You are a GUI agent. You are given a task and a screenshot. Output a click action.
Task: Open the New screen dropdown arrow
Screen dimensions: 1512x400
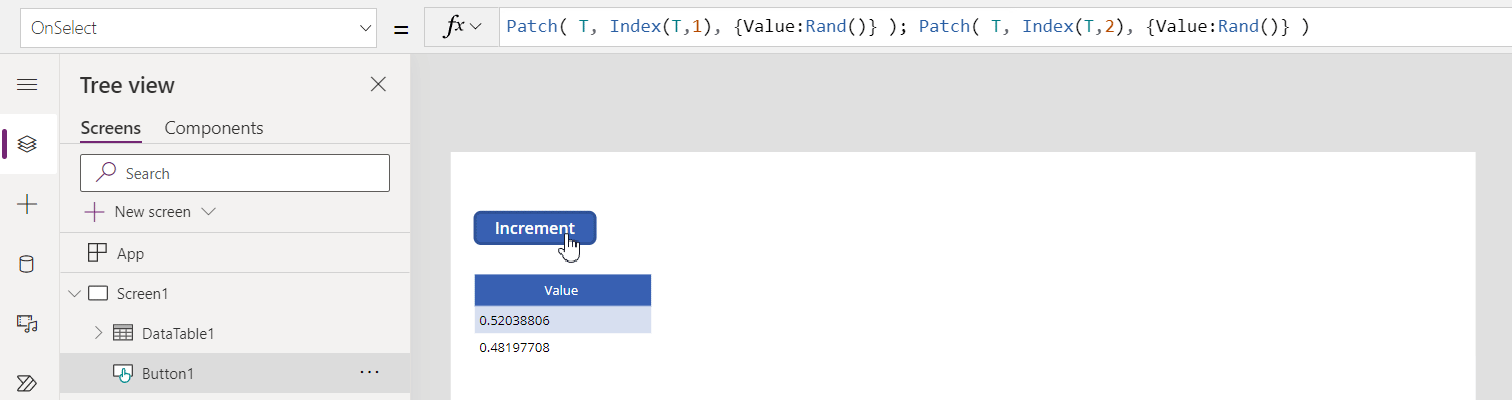(209, 212)
